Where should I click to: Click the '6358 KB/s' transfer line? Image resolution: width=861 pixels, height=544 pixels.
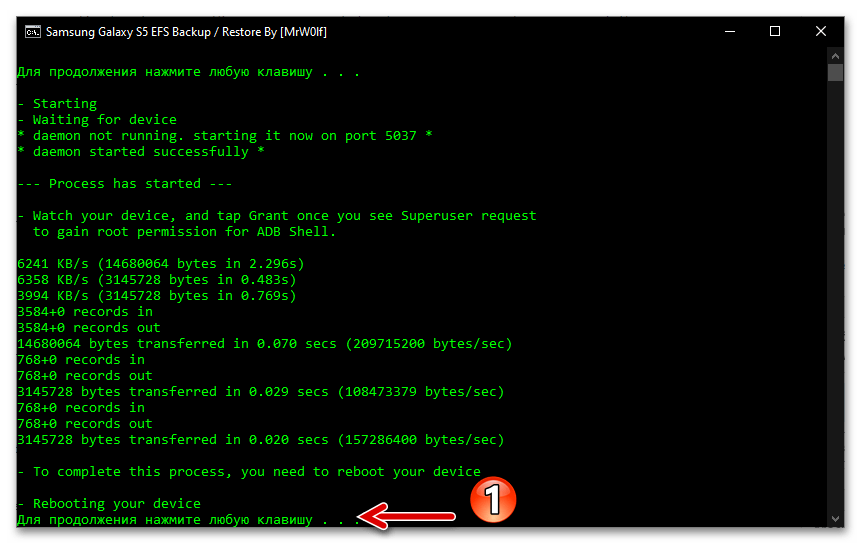coord(157,279)
